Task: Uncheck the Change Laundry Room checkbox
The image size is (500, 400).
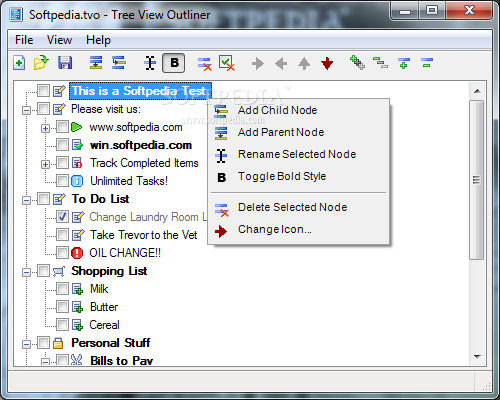Action: tap(62, 217)
